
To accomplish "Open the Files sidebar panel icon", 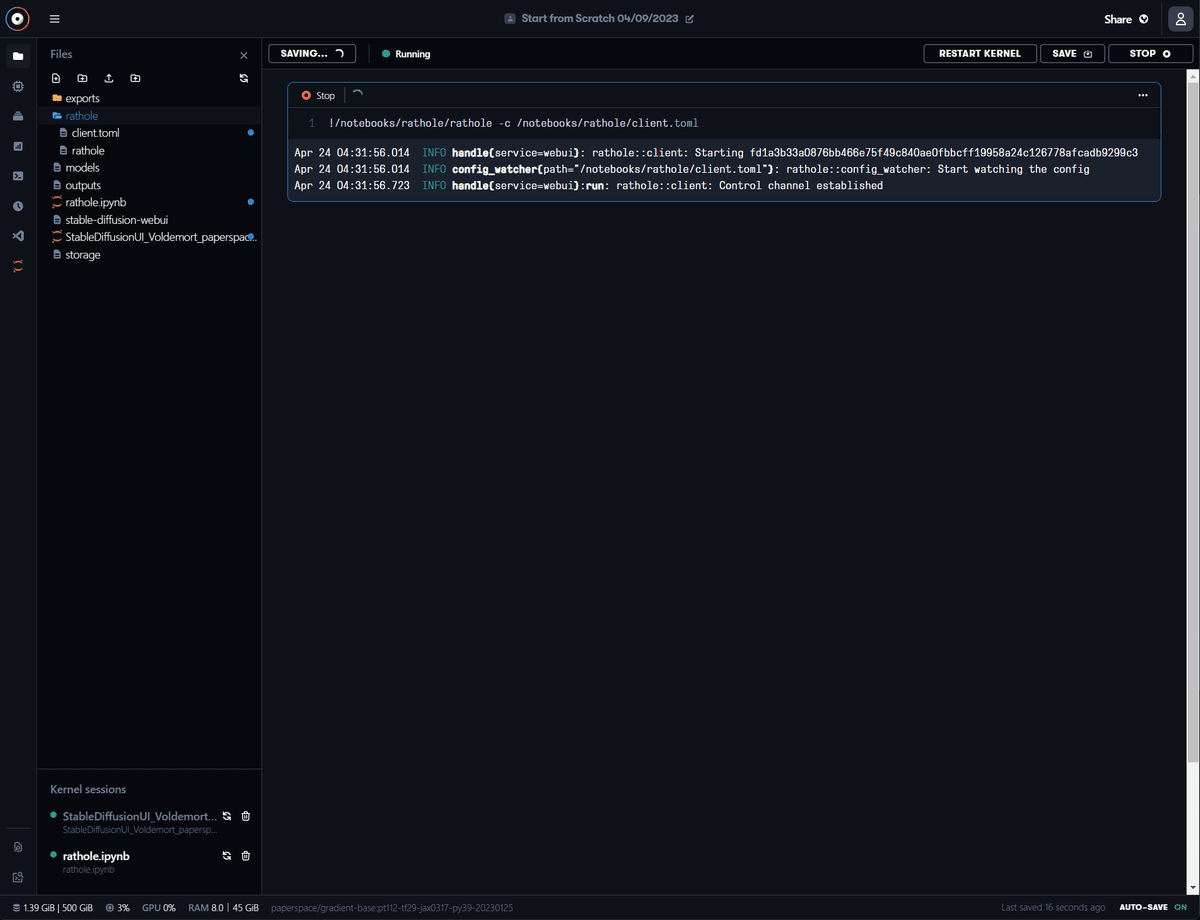I will [x=18, y=57].
